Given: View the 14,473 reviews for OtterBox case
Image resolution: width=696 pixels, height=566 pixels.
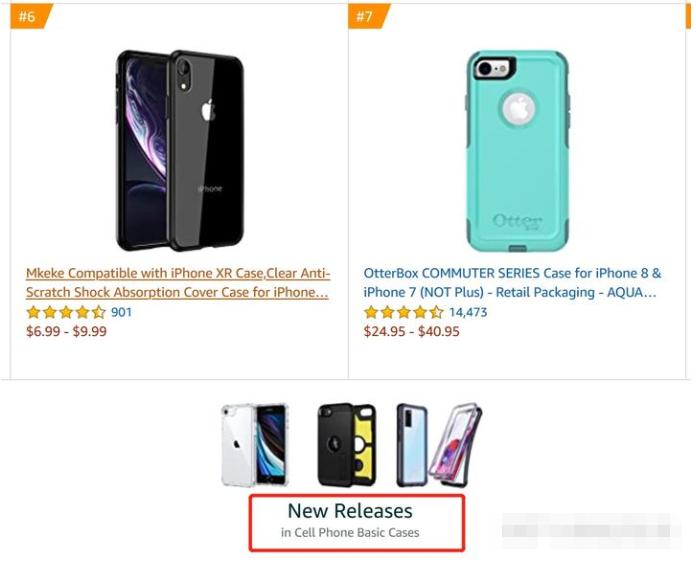Looking at the screenshot, I should pos(468,312).
